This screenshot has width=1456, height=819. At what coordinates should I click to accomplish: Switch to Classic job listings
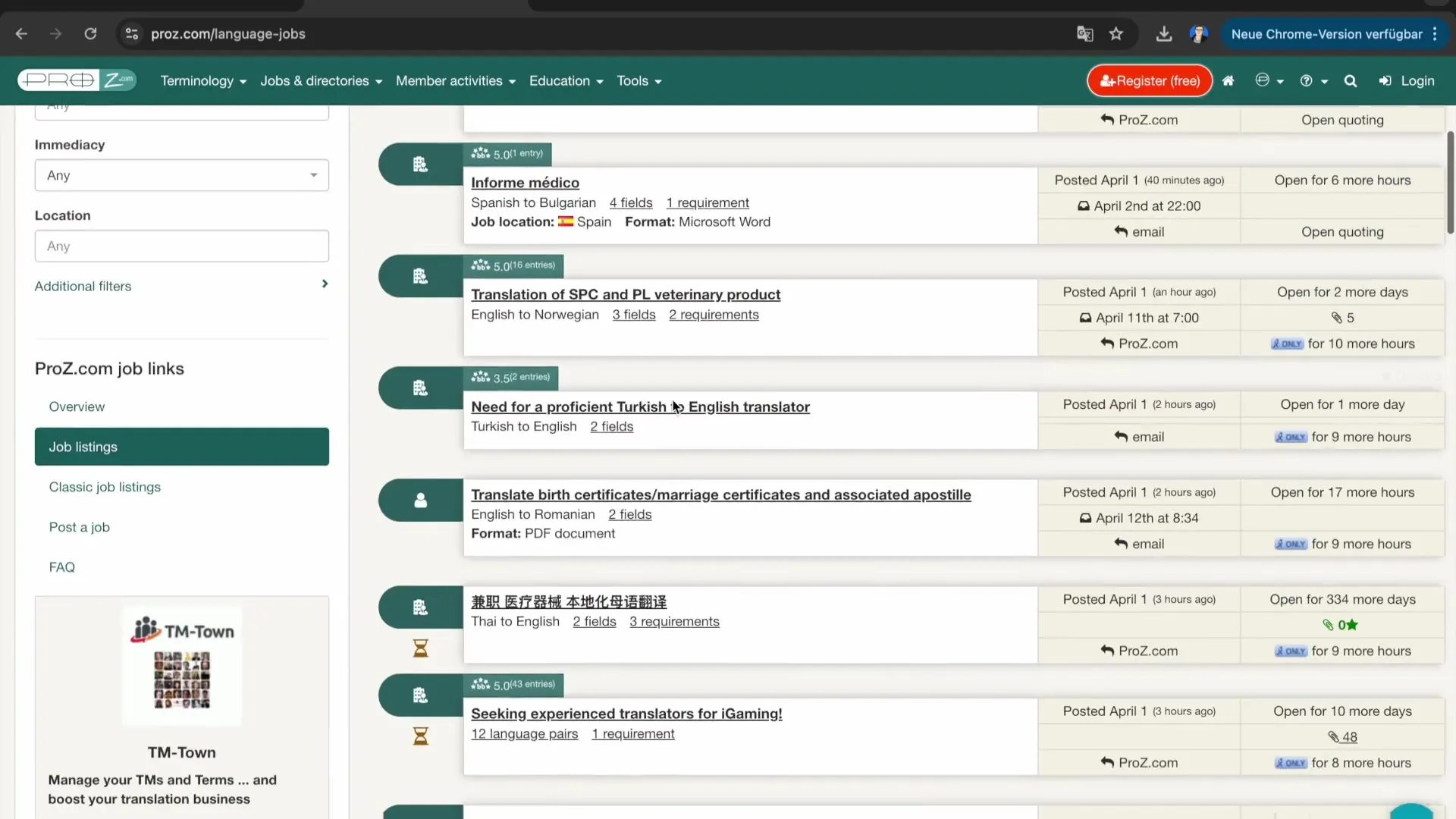coord(105,487)
